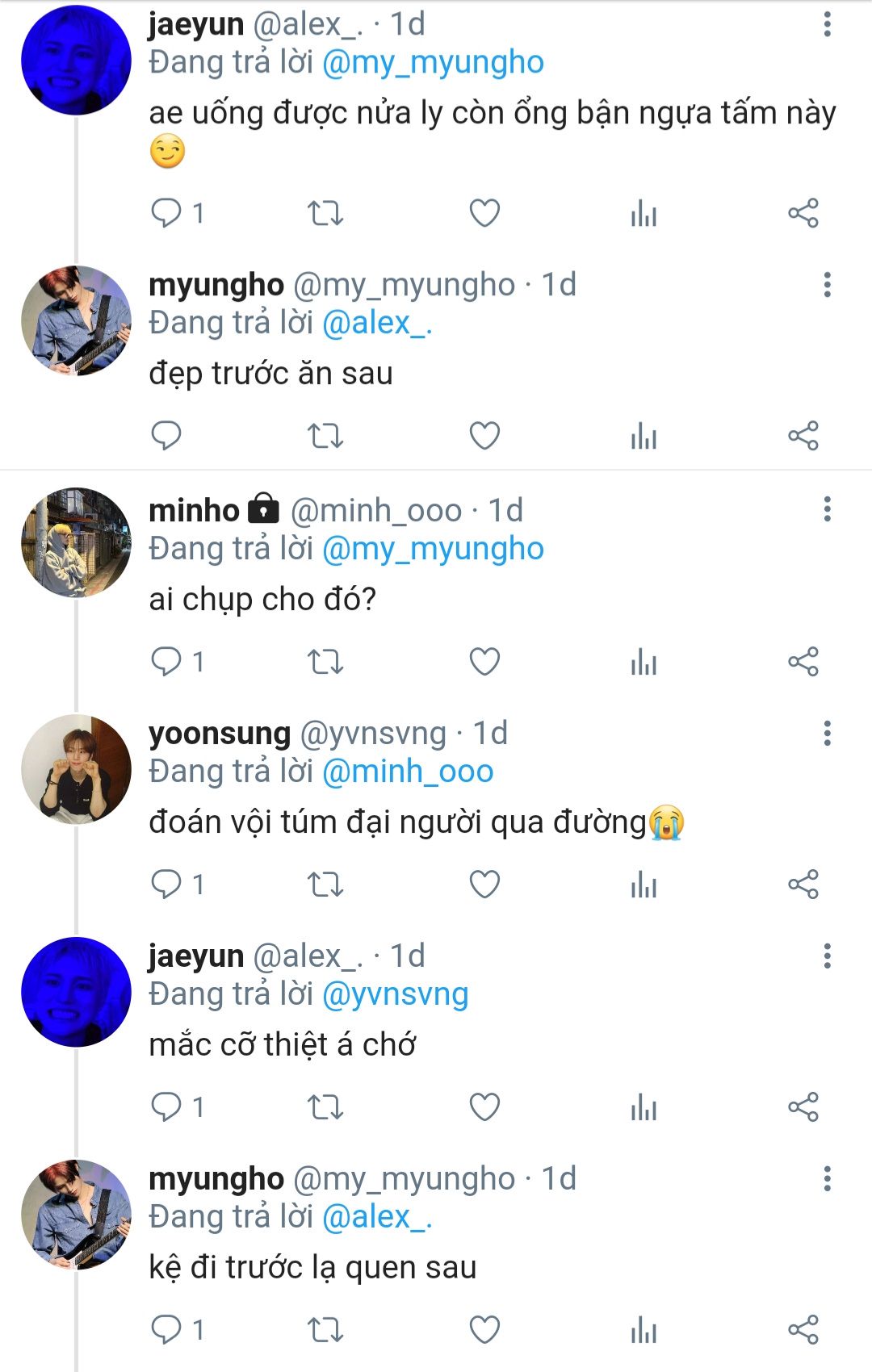Open the @my_myungho mention in jaeyun's reply
The width and height of the screenshot is (872, 1372).
tap(433, 63)
